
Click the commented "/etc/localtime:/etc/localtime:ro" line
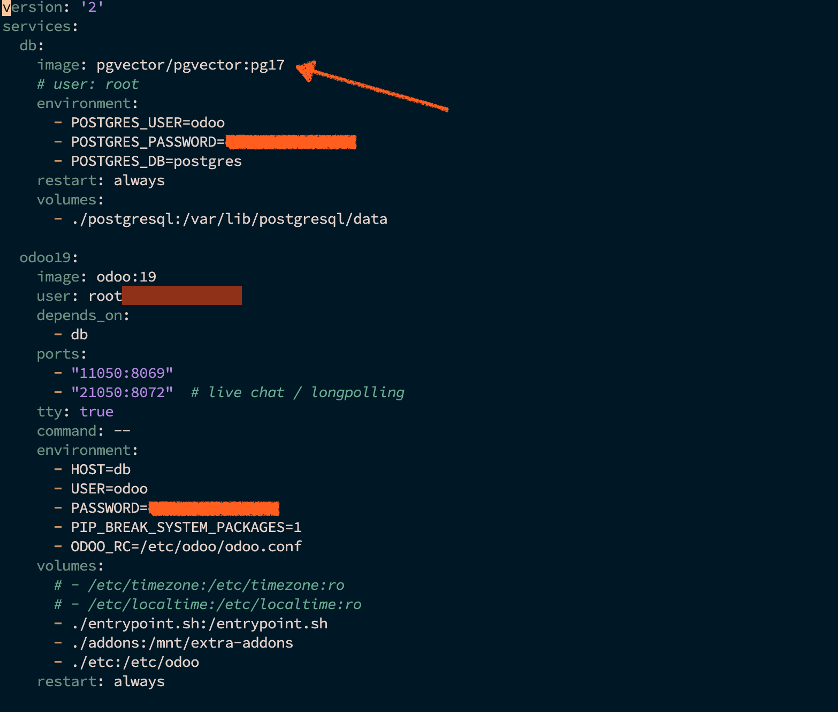tap(207, 604)
